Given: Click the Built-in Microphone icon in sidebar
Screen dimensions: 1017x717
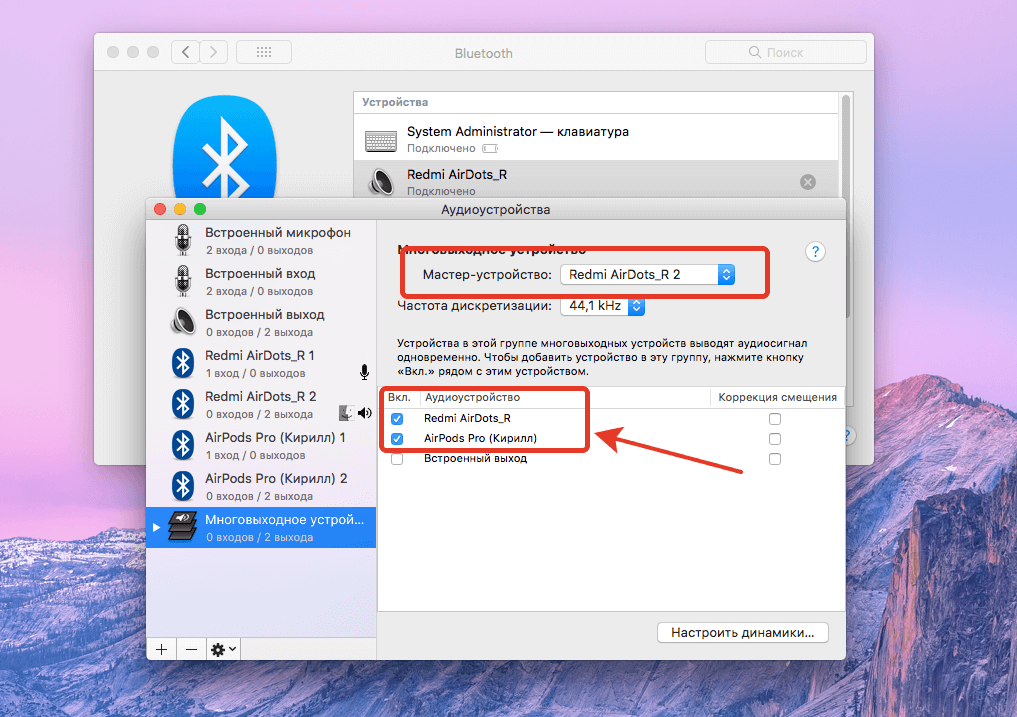Looking at the screenshot, I should (182, 240).
